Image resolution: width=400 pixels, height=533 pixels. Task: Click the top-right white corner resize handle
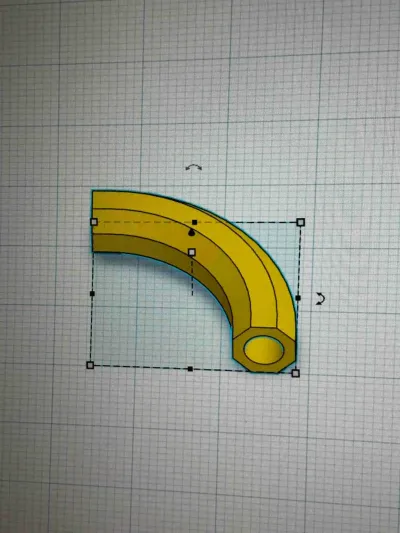[301, 222]
